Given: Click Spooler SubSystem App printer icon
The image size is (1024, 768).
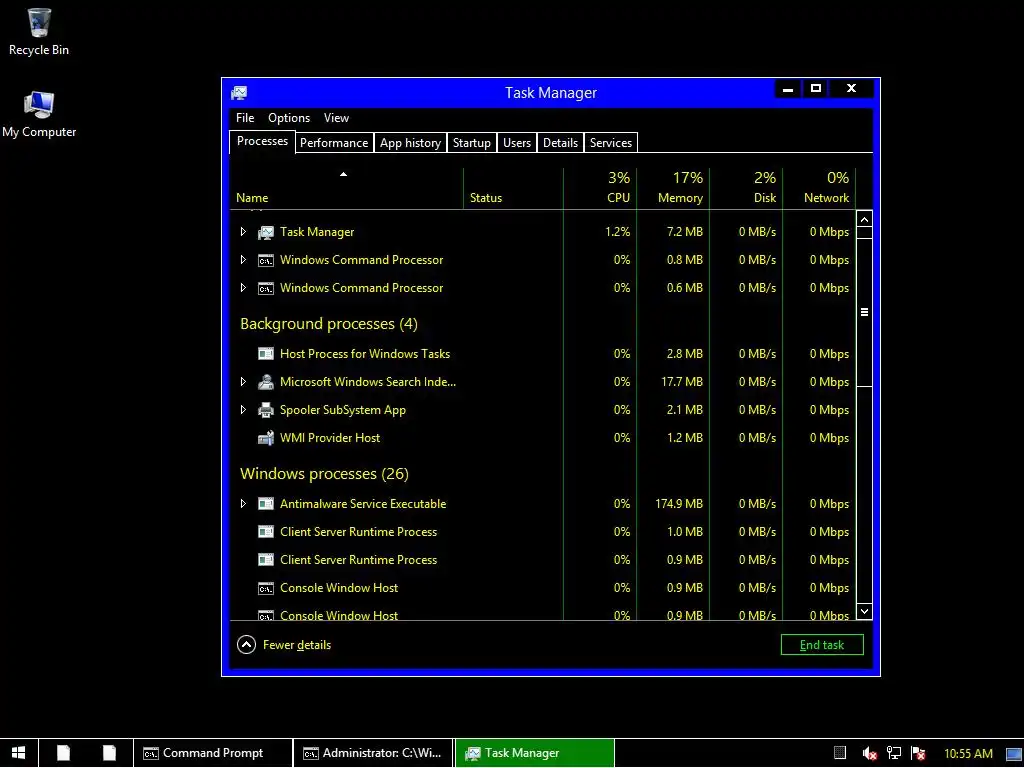Looking at the screenshot, I should click(266, 410).
